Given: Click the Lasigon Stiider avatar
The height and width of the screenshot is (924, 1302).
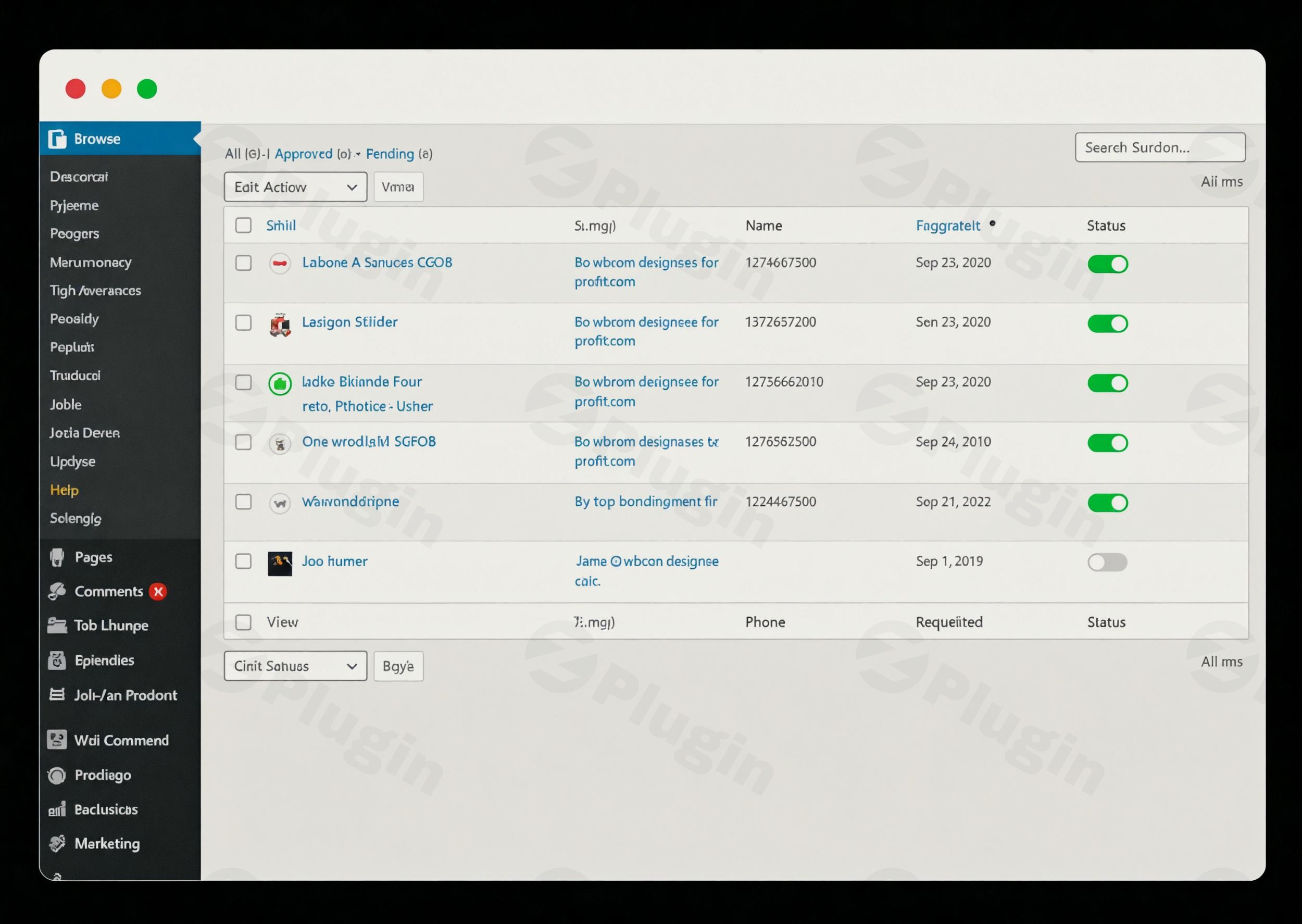Looking at the screenshot, I should coord(280,324).
